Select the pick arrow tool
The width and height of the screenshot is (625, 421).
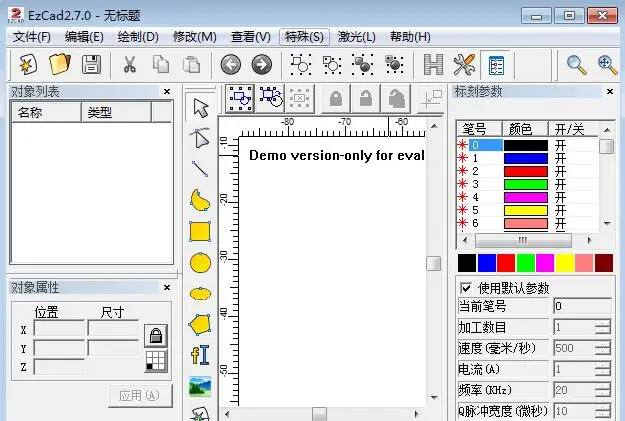click(x=200, y=108)
